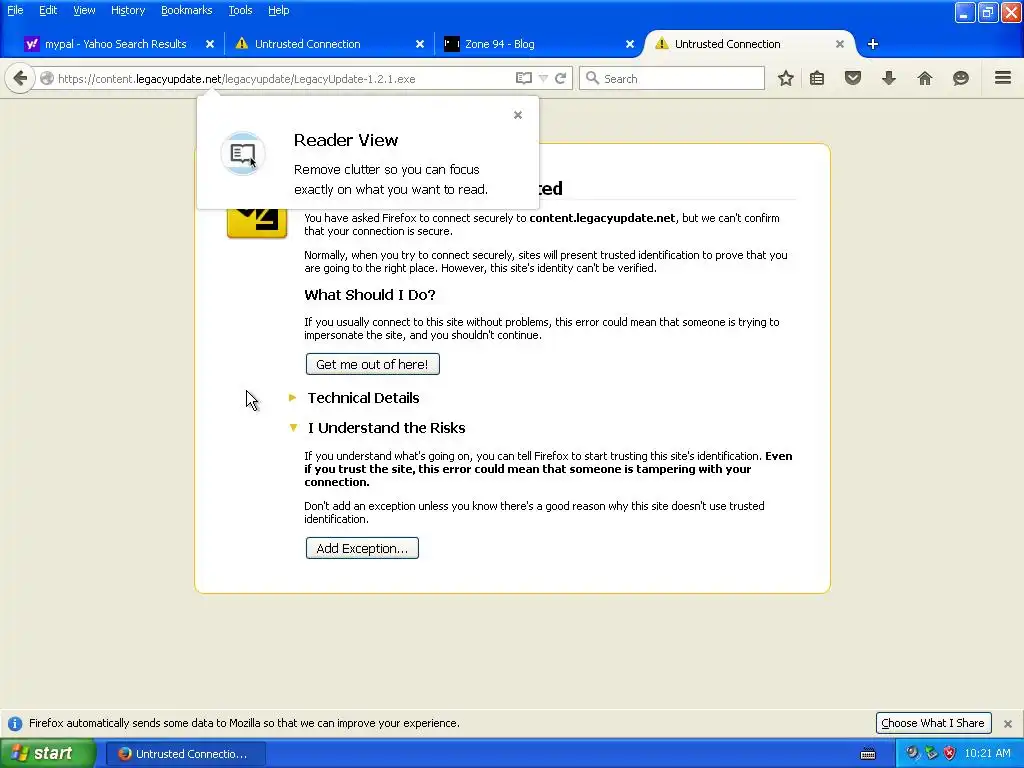
Task: Click in the Search input field
Action: (x=671, y=78)
